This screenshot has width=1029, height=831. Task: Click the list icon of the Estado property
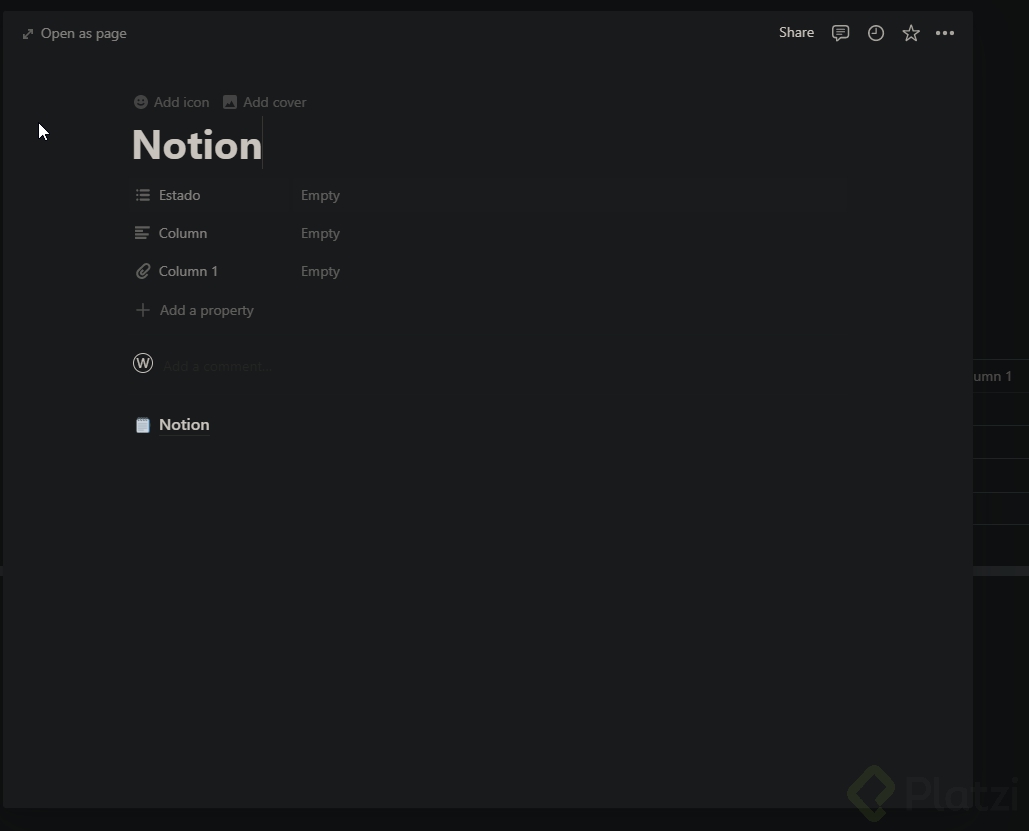(142, 195)
